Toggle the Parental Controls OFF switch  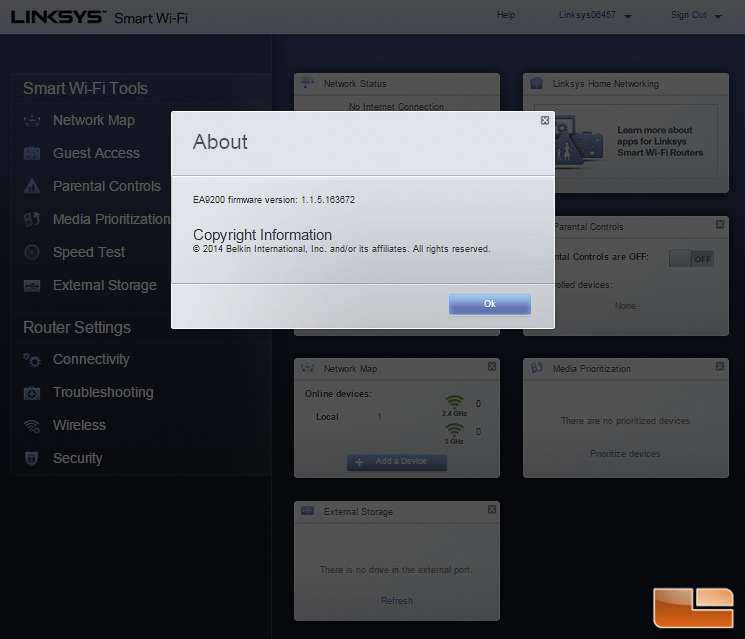(691, 259)
